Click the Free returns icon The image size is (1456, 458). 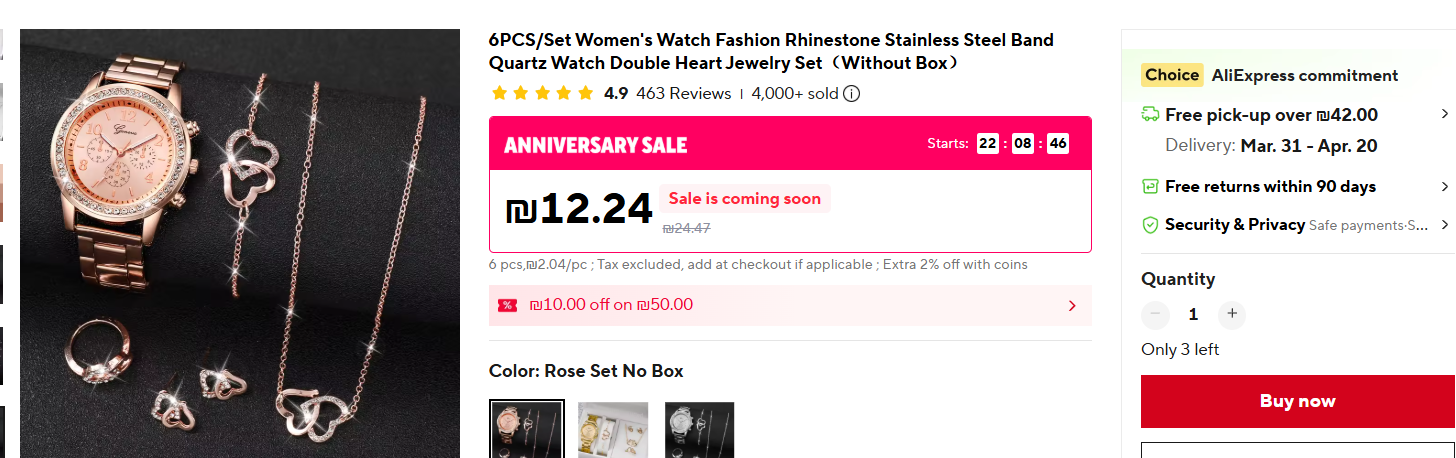tap(1150, 187)
